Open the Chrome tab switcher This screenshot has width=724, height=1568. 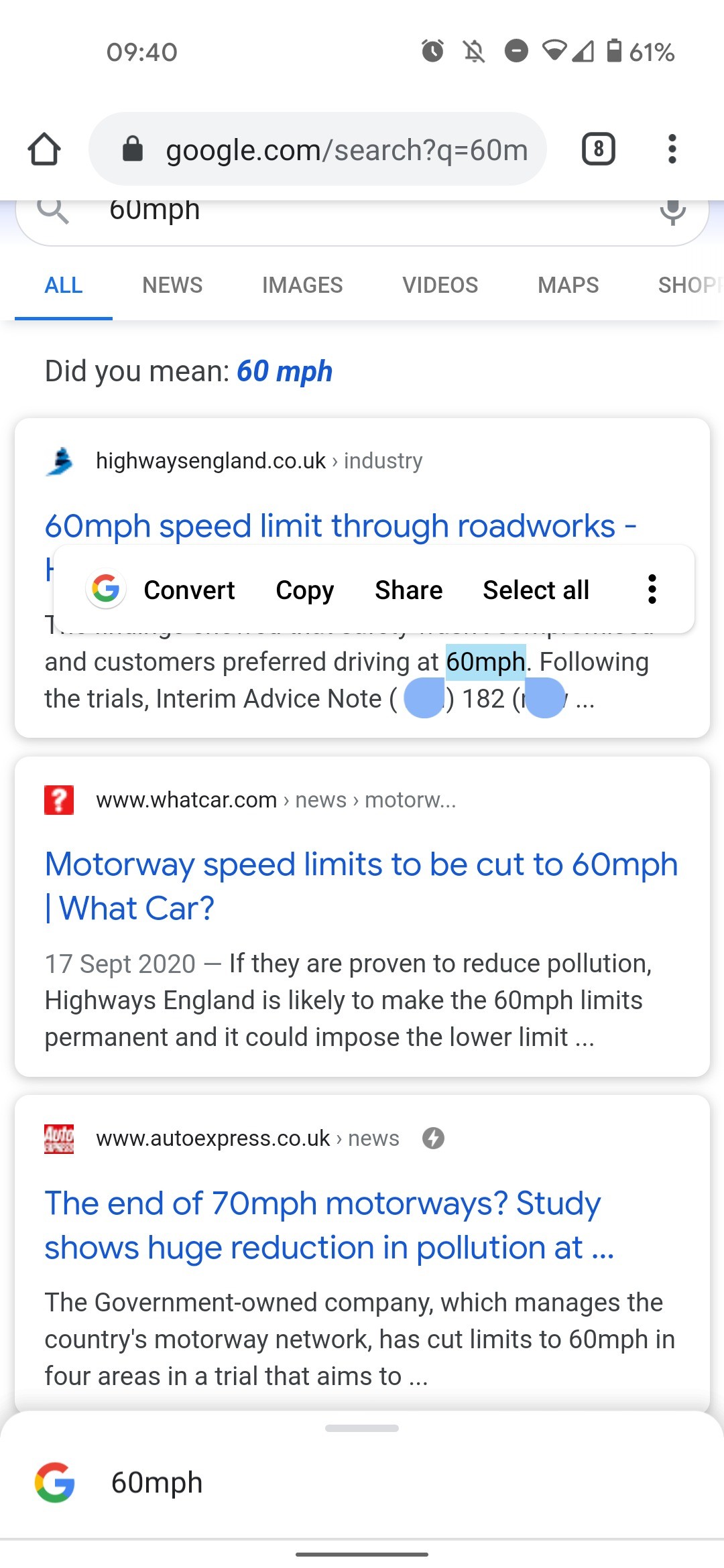click(597, 149)
